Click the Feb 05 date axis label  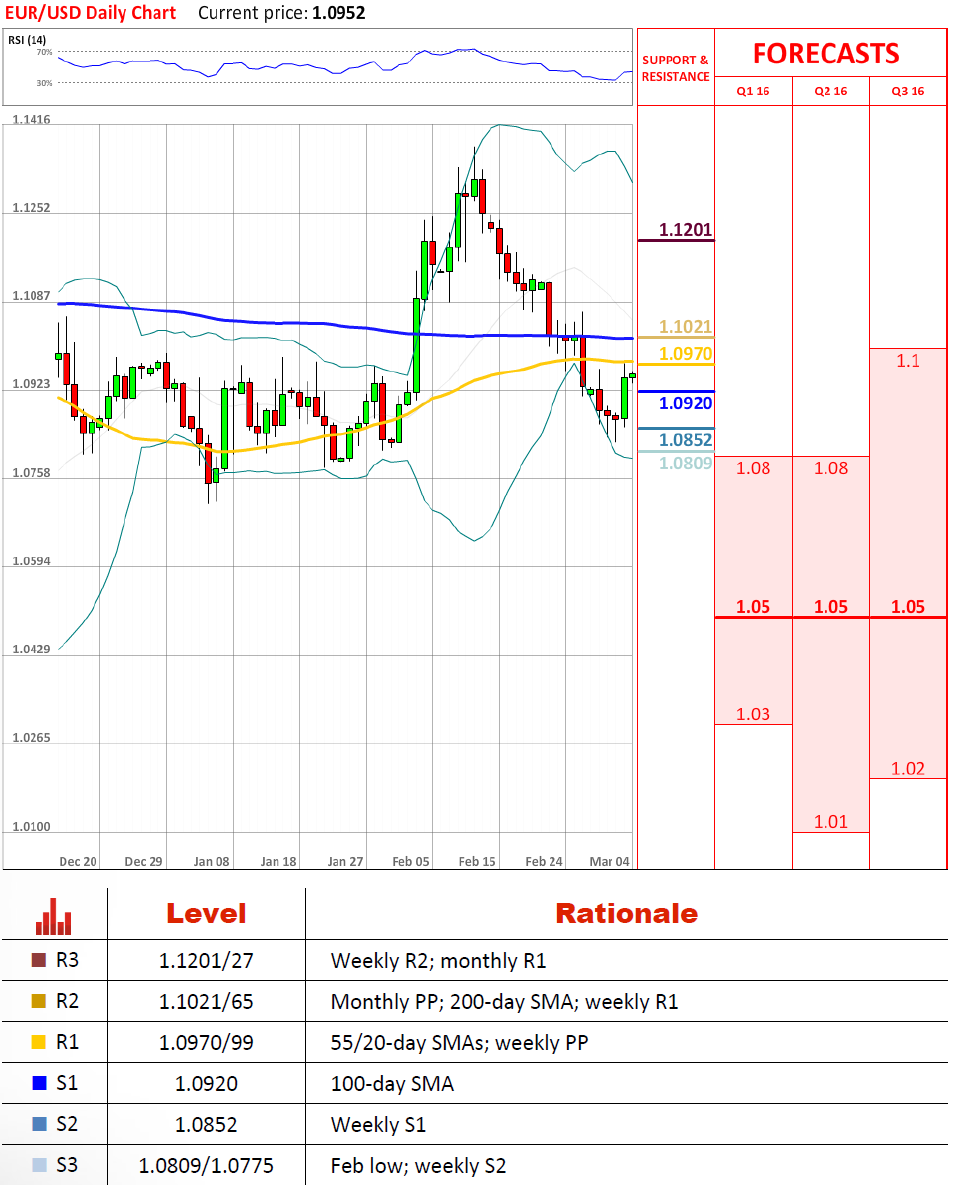pyautogui.click(x=411, y=862)
